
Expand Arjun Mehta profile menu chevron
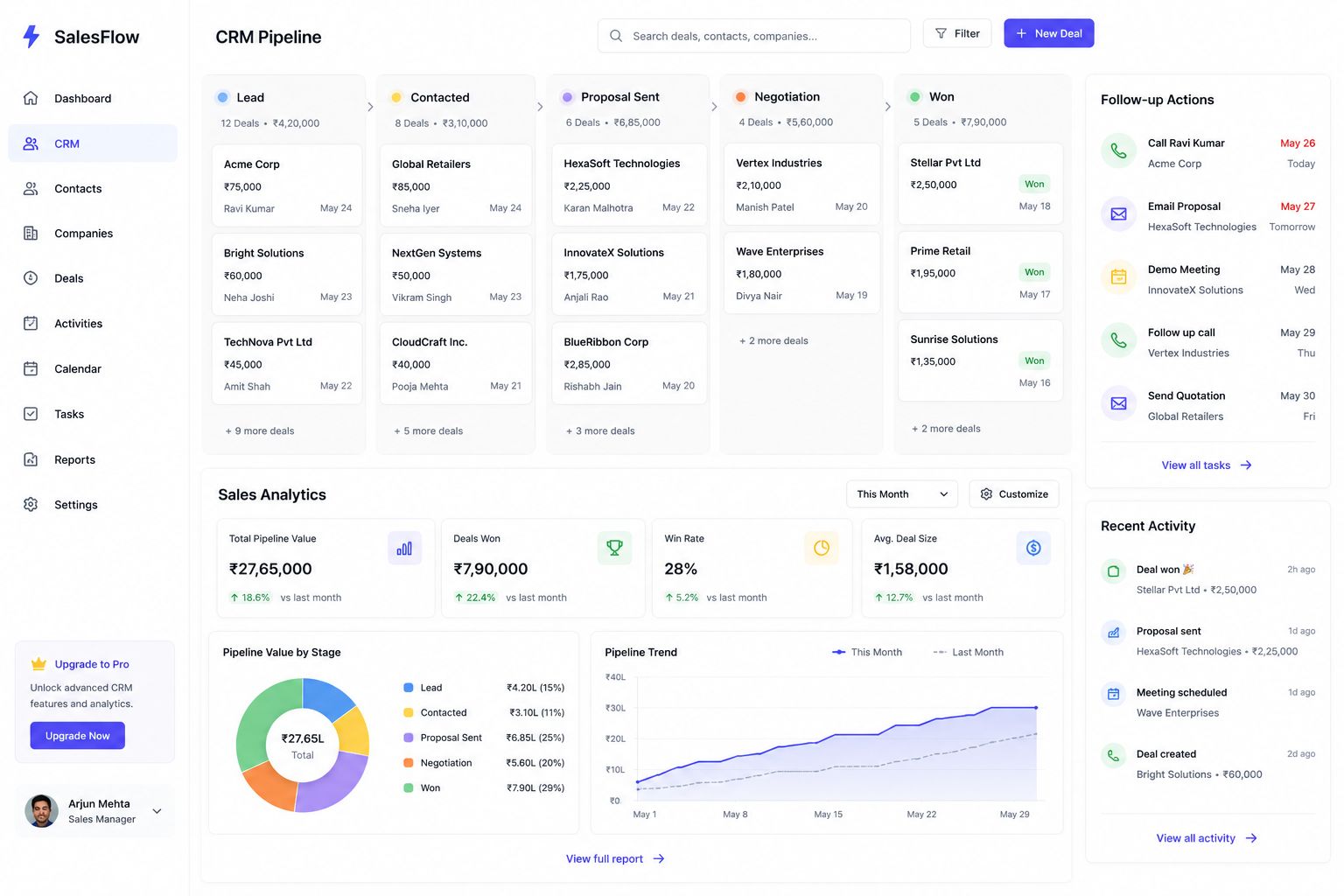[157, 811]
